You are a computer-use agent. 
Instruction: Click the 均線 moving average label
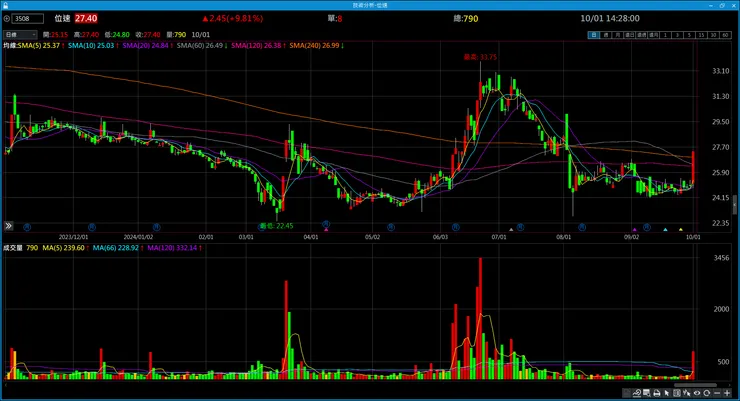10,46
